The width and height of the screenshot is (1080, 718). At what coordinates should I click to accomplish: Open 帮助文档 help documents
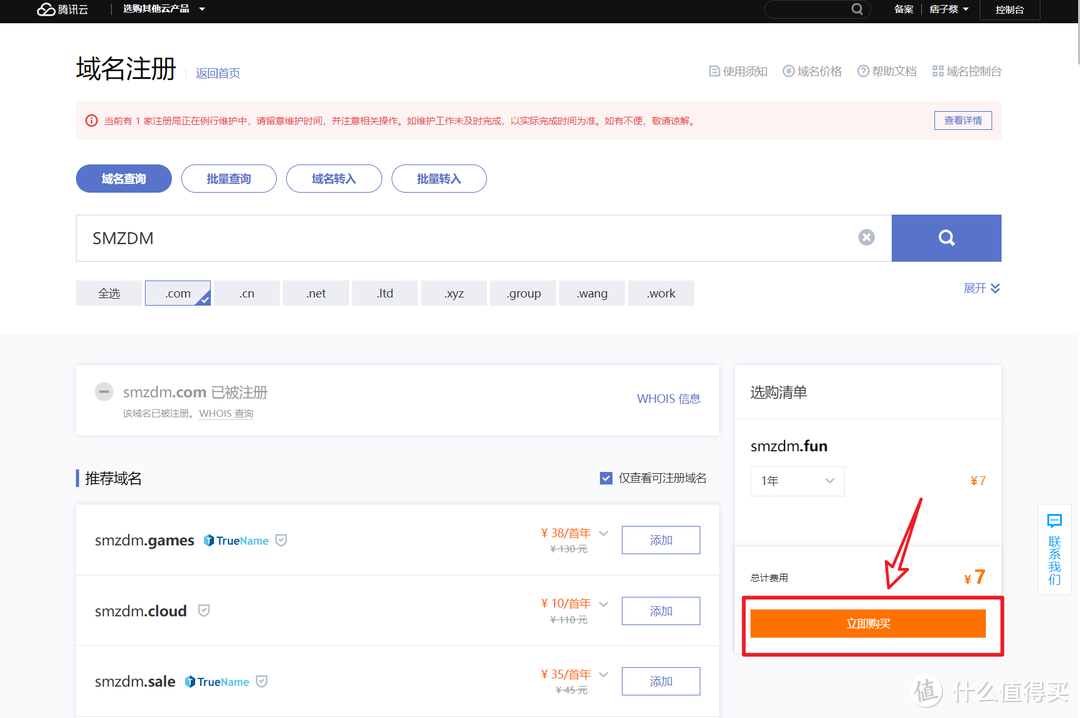pos(886,71)
